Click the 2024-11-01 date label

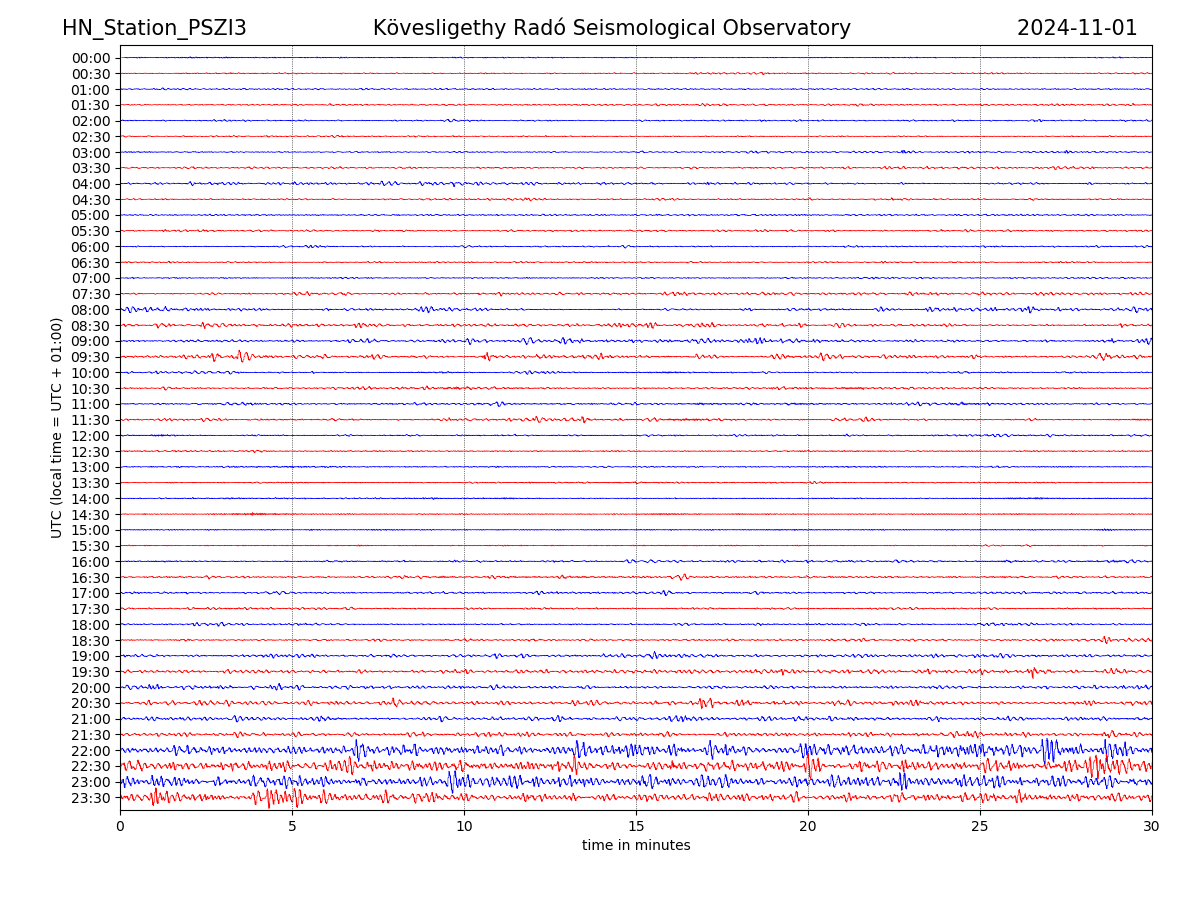coord(1077,28)
